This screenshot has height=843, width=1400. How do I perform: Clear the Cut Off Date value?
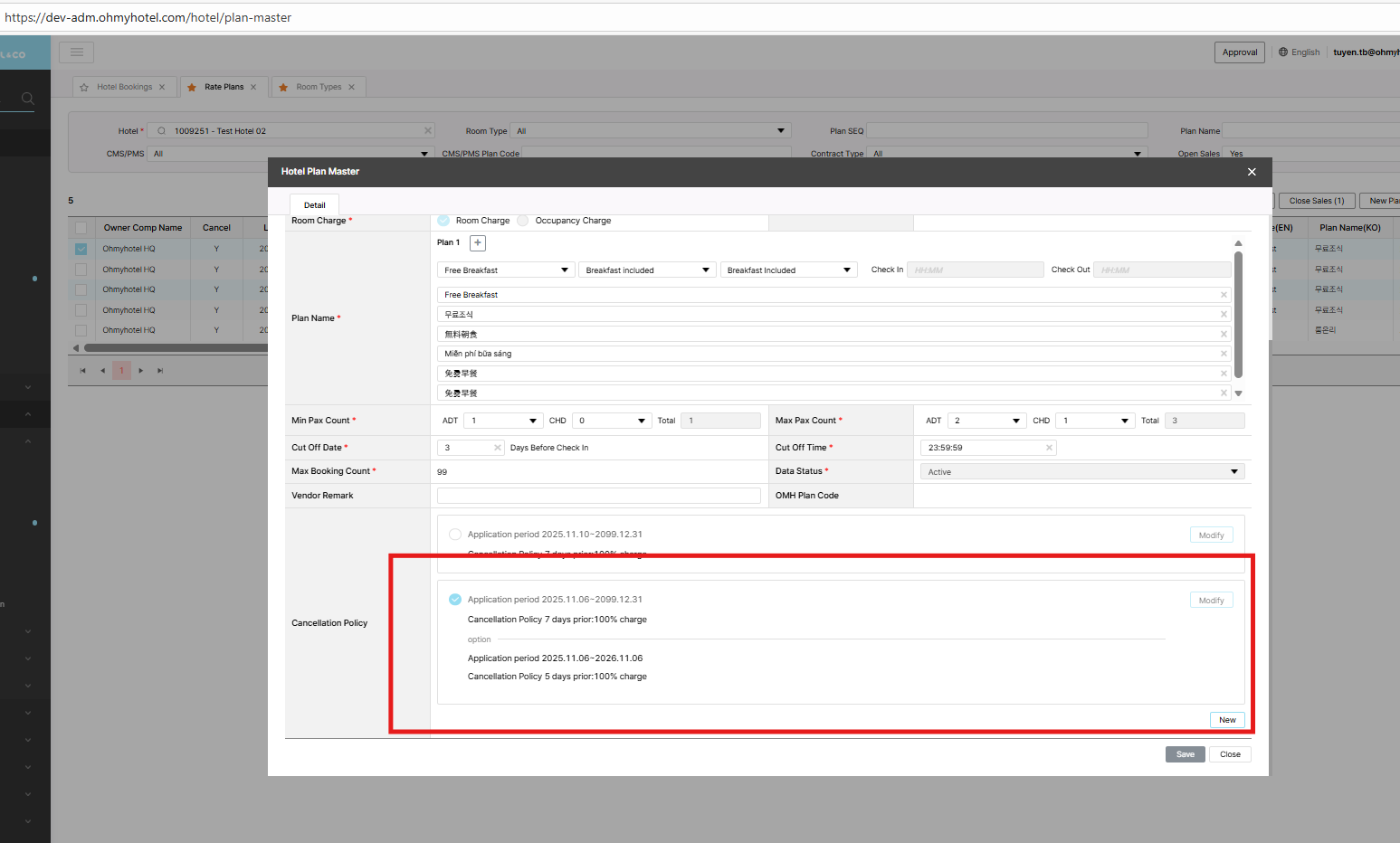497,448
